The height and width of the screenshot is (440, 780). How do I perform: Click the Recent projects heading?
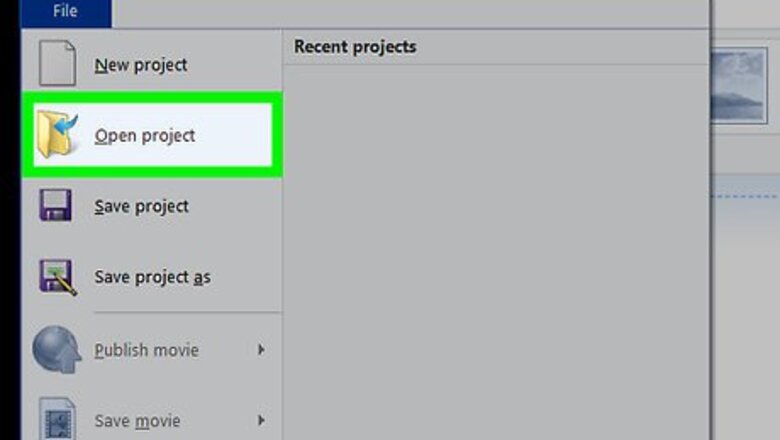(x=355, y=47)
